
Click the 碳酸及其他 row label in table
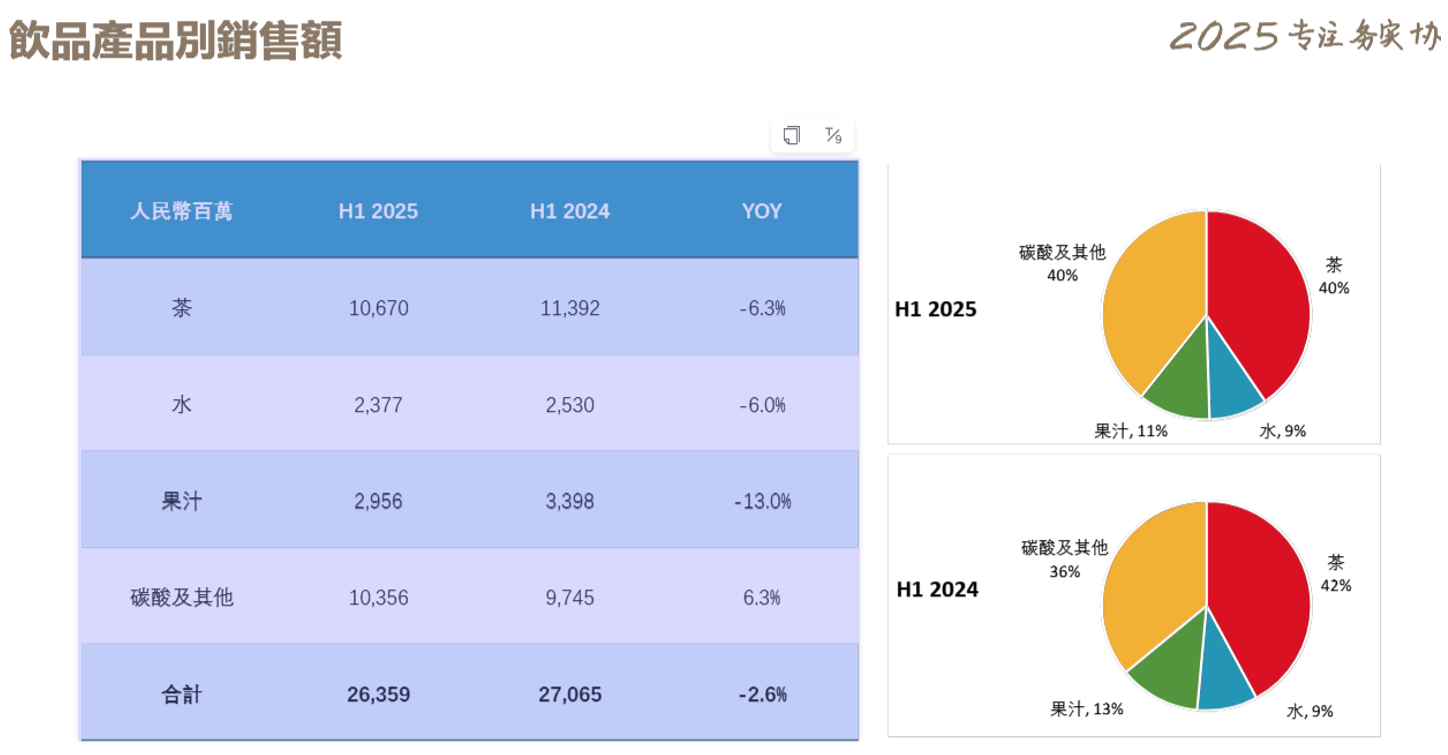click(181, 598)
